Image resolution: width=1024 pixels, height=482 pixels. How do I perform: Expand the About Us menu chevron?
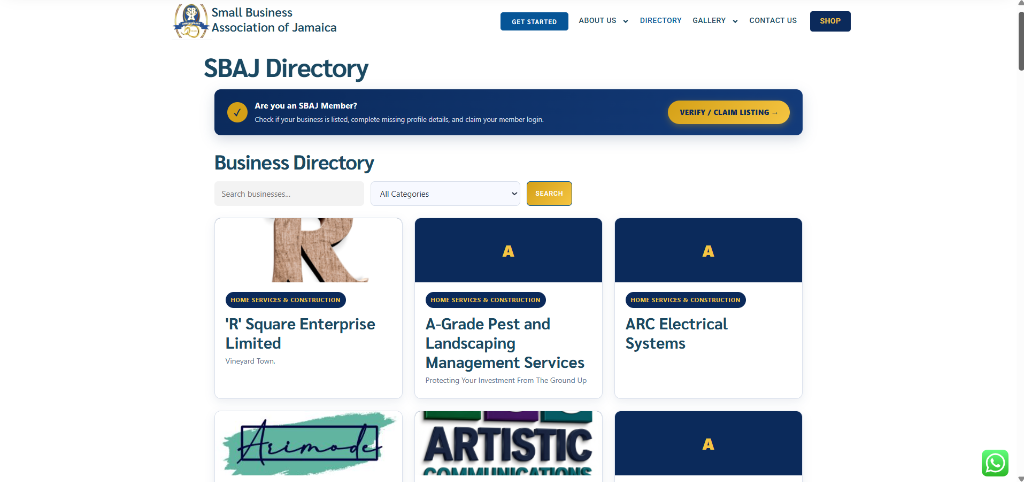tap(626, 22)
